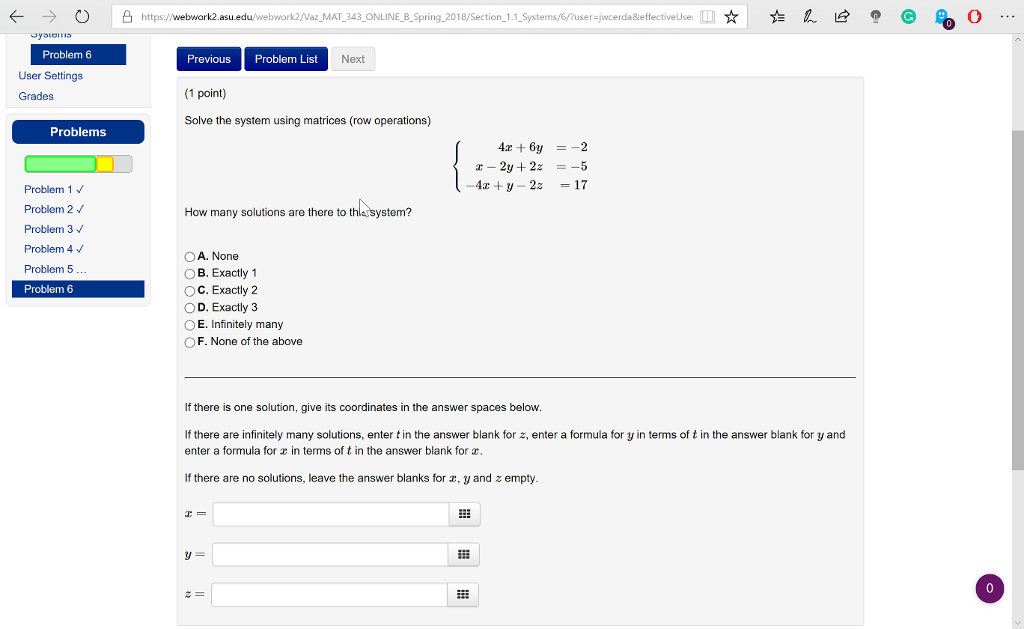The width and height of the screenshot is (1024, 629).
Task: Open Problem 3 from the sidebar
Action: (x=49, y=229)
